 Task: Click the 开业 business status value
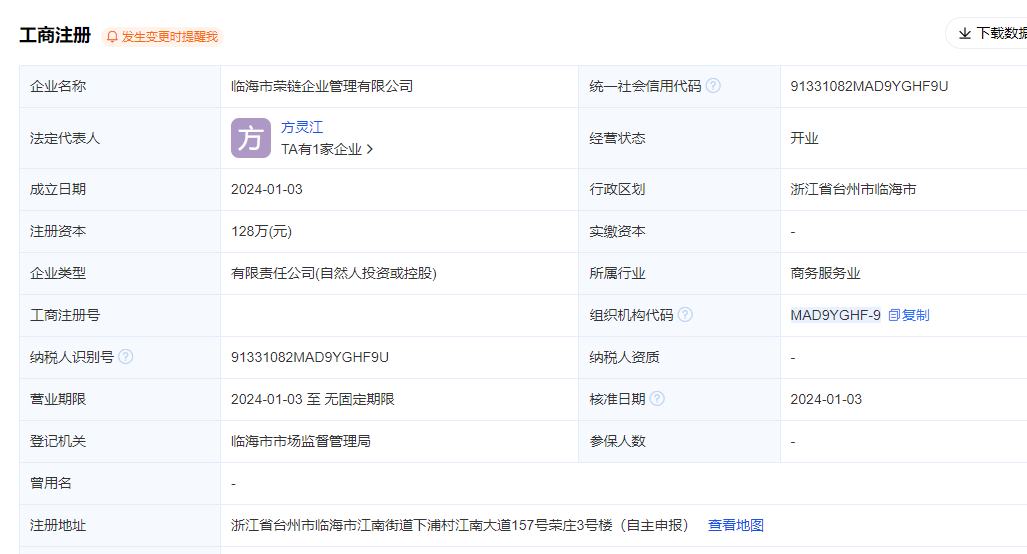tap(804, 138)
